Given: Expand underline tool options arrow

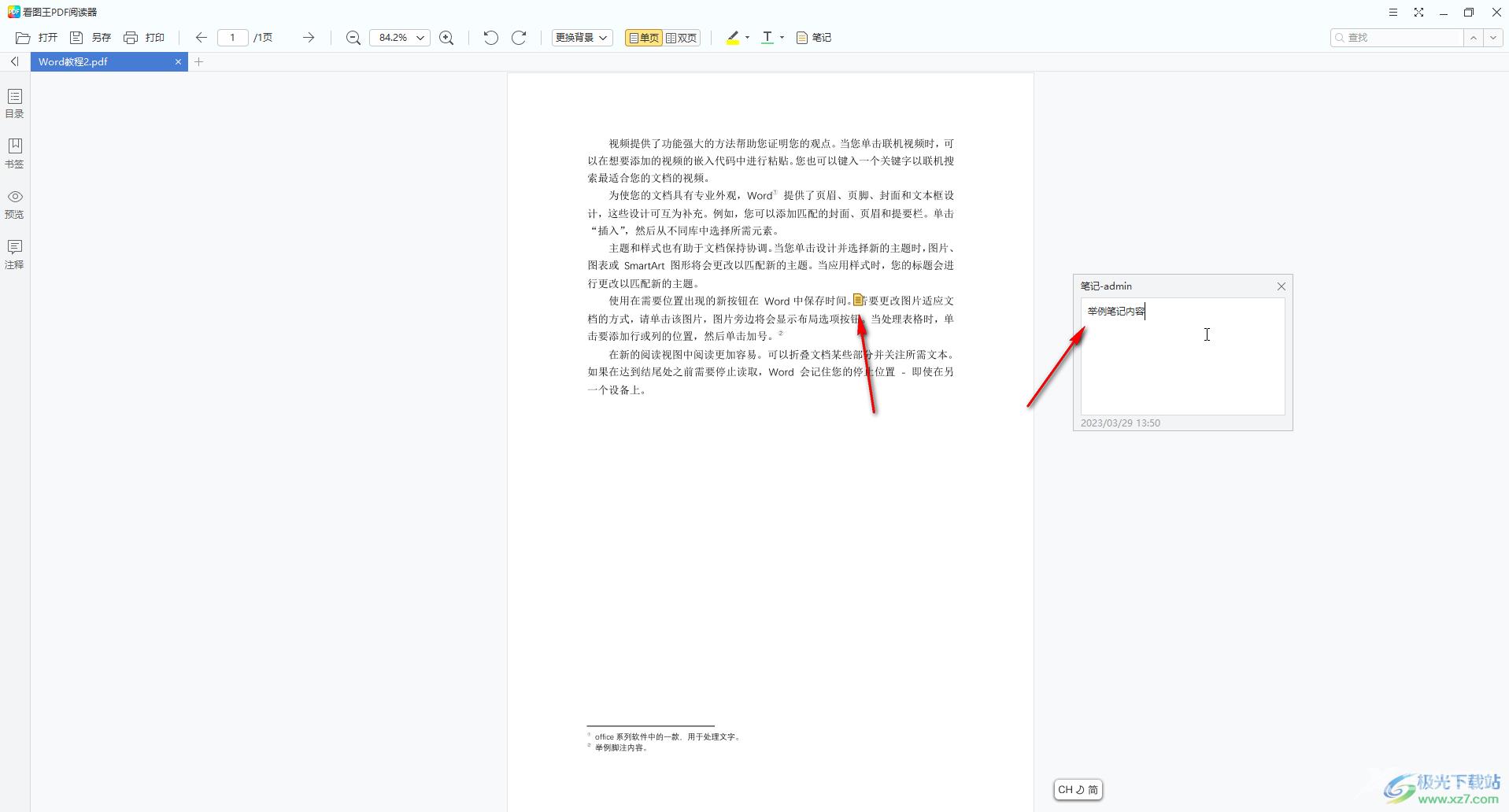Looking at the screenshot, I should pos(782,38).
